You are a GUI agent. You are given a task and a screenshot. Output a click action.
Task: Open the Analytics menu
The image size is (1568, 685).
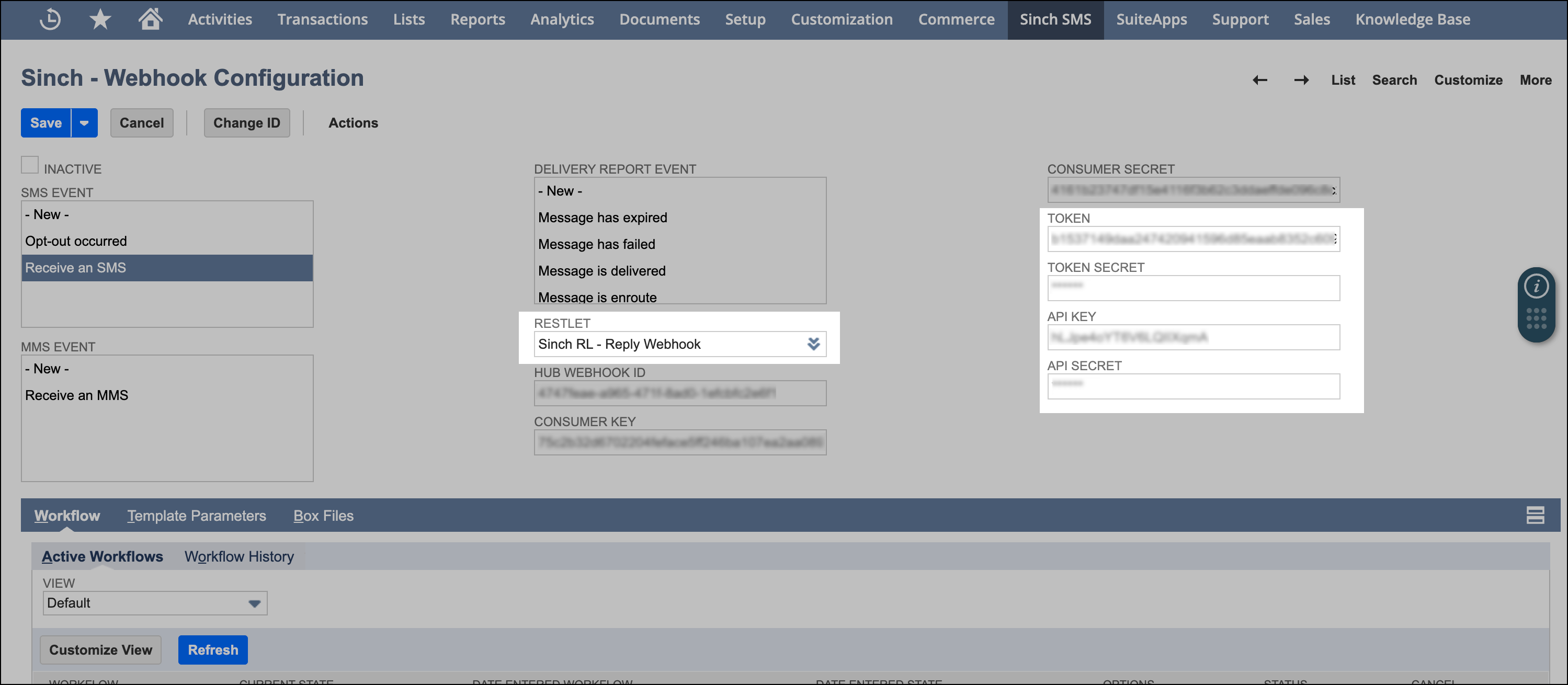[562, 19]
